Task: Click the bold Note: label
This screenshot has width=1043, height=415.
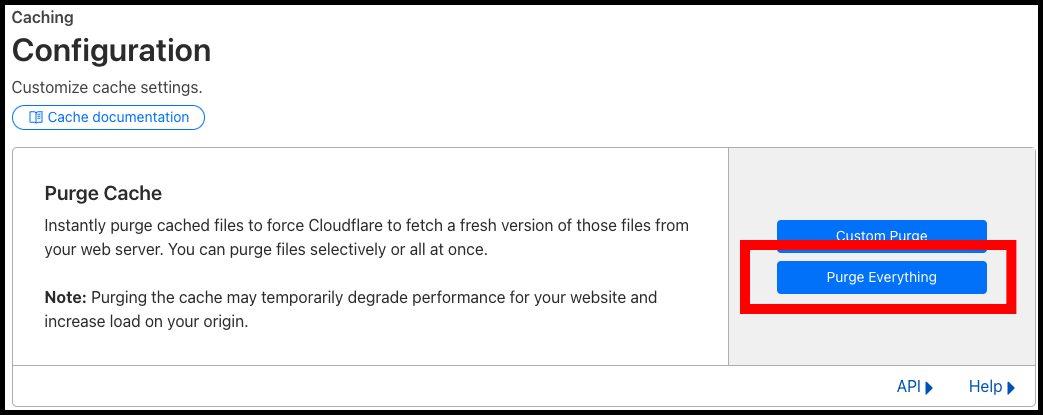Action: tap(66, 297)
